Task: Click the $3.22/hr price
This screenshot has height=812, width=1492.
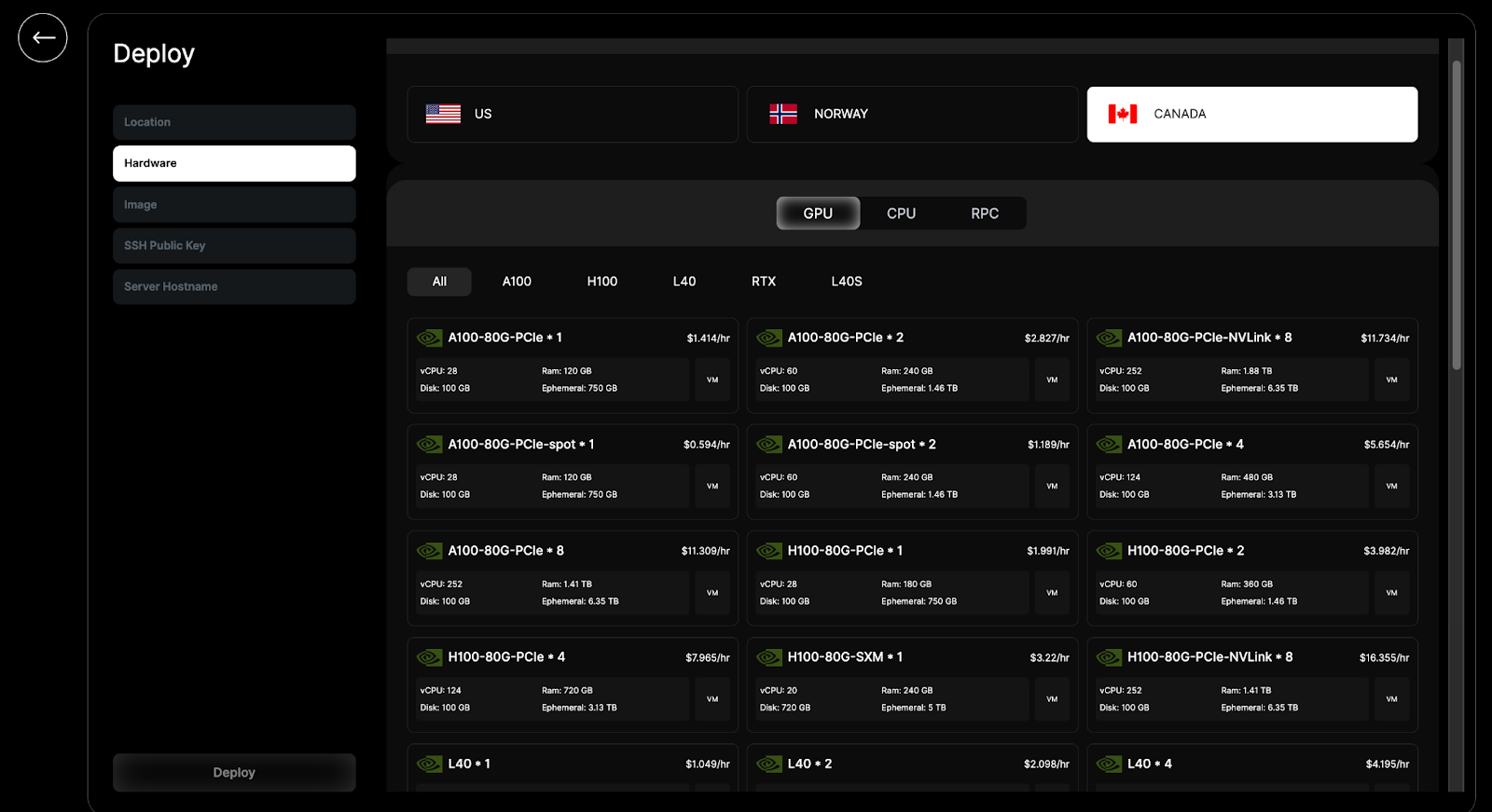Action: (1050, 658)
